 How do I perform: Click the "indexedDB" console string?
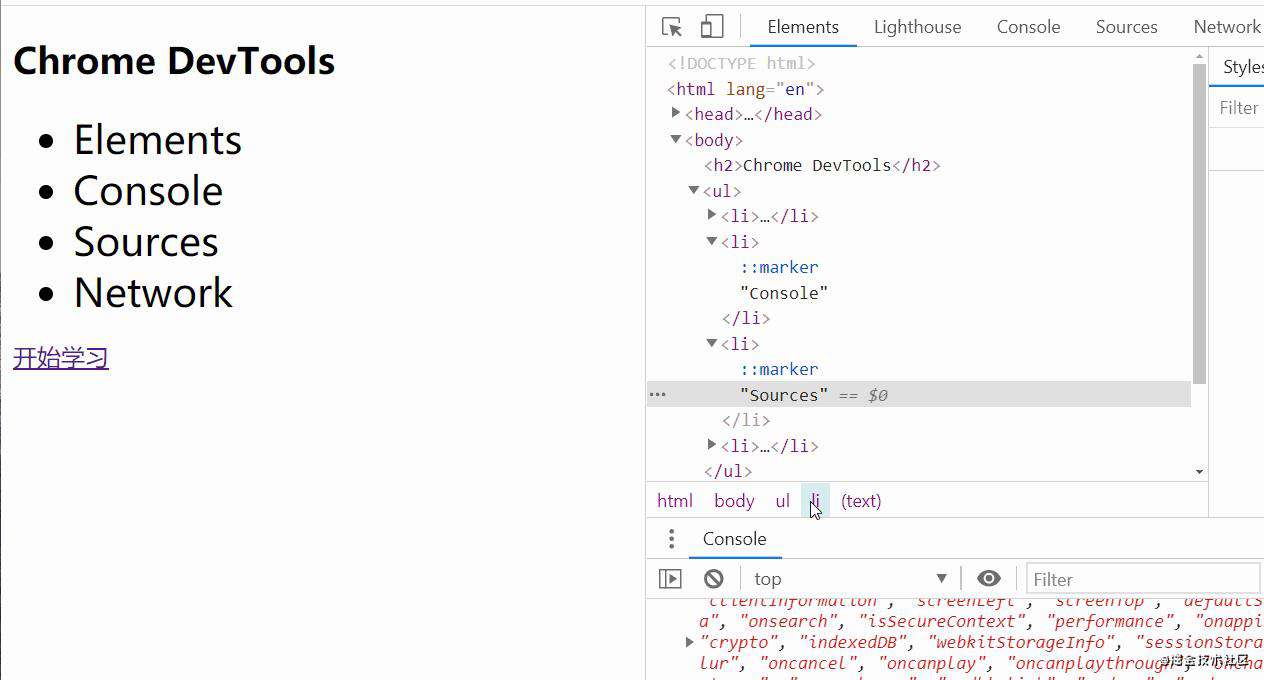coord(854,642)
